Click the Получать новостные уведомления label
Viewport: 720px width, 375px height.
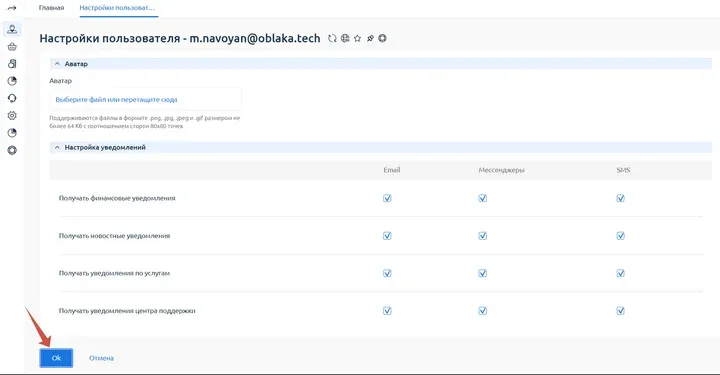[x=114, y=236]
